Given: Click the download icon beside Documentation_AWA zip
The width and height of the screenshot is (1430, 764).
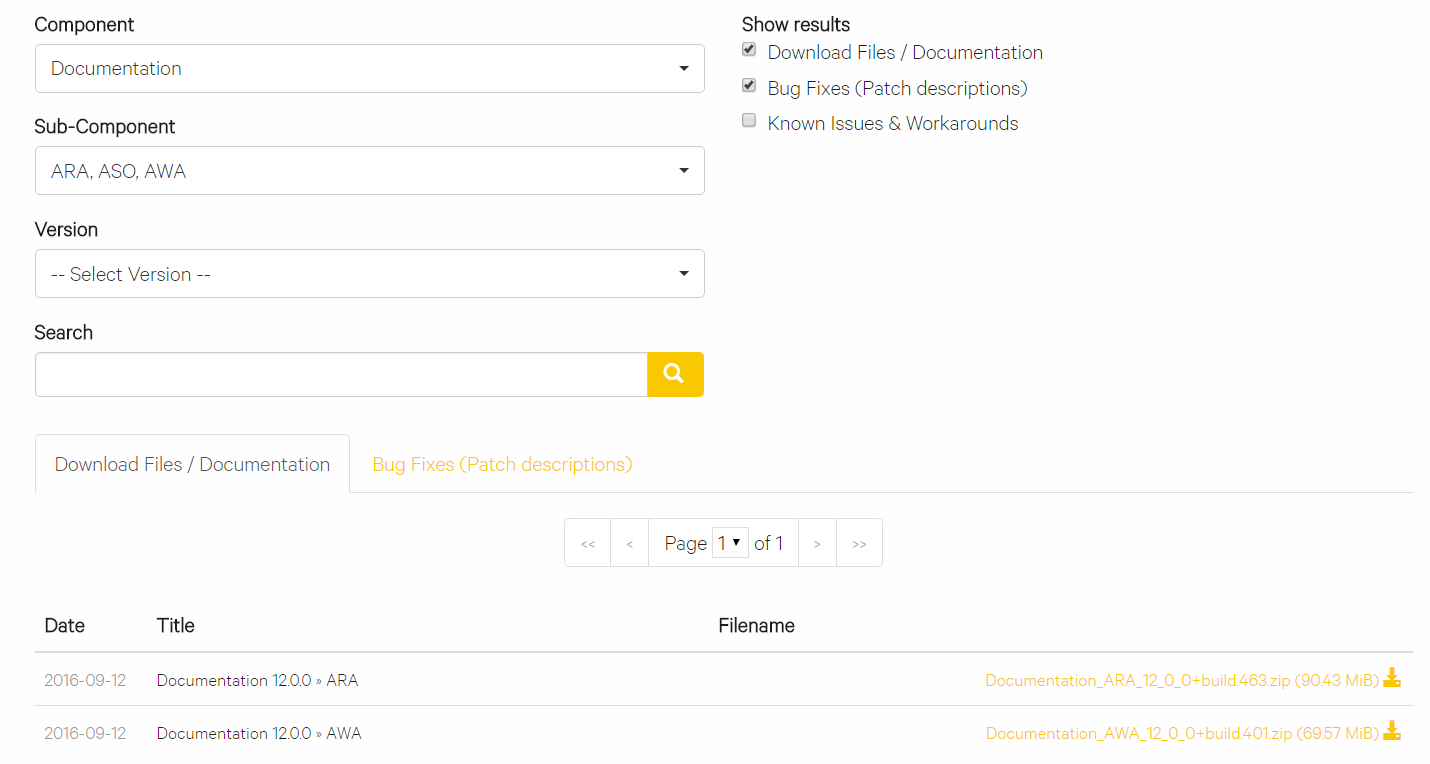Looking at the screenshot, I should [1392, 731].
